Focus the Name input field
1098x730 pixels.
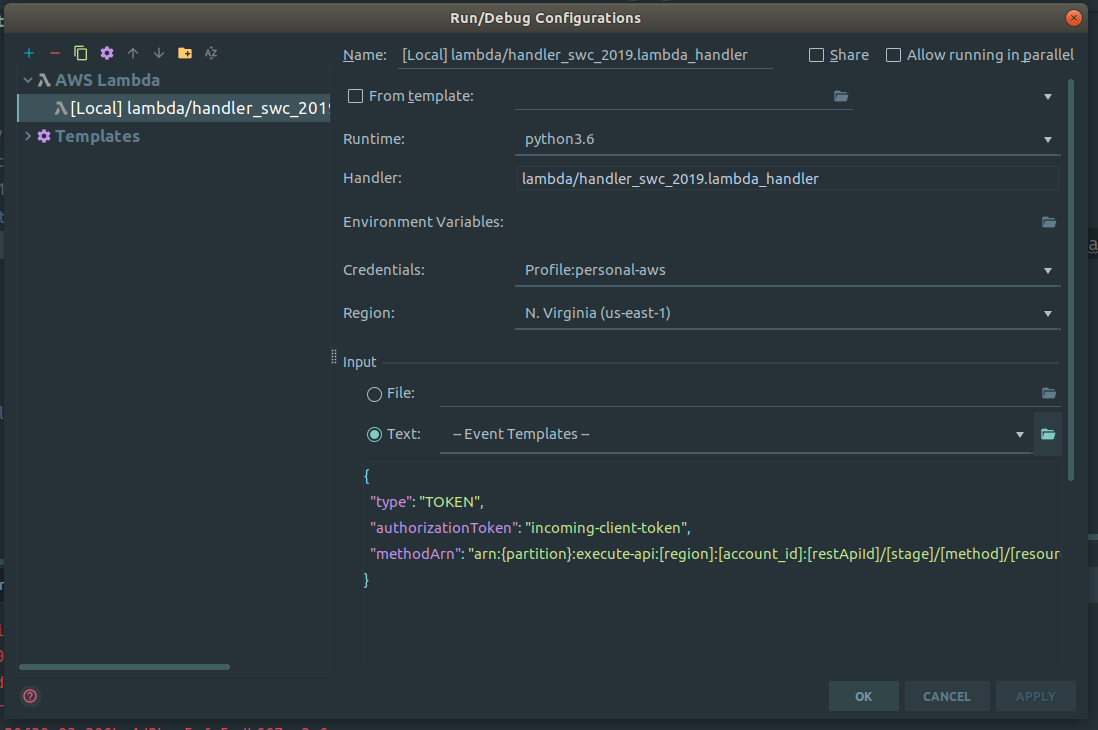tap(585, 55)
